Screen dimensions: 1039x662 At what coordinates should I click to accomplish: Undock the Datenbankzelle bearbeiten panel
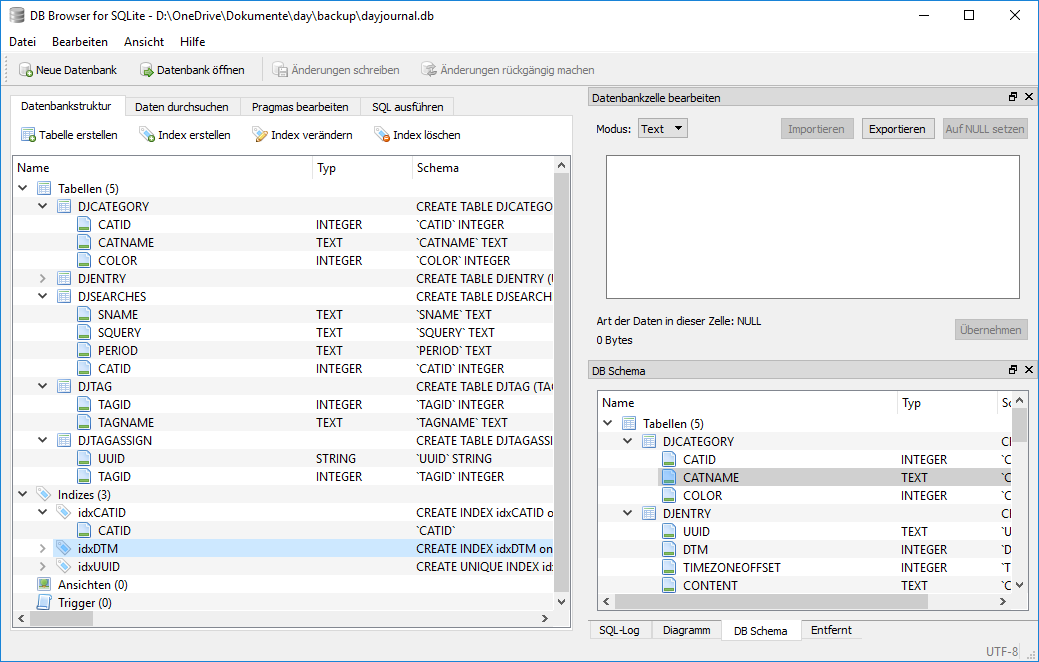point(1013,97)
